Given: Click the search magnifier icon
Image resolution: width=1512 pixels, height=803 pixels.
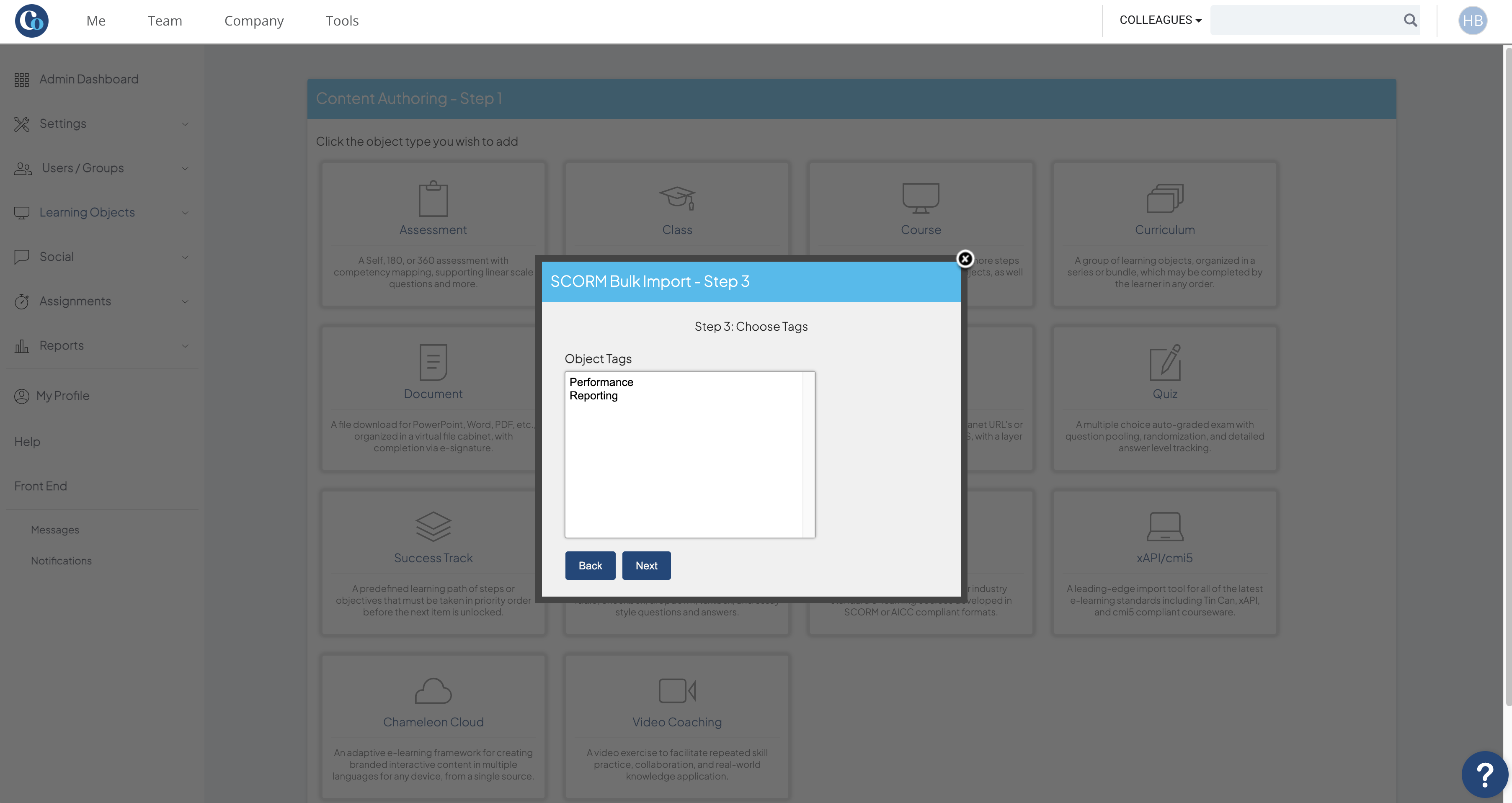Looking at the screenshot, I should click(1410, 20).
